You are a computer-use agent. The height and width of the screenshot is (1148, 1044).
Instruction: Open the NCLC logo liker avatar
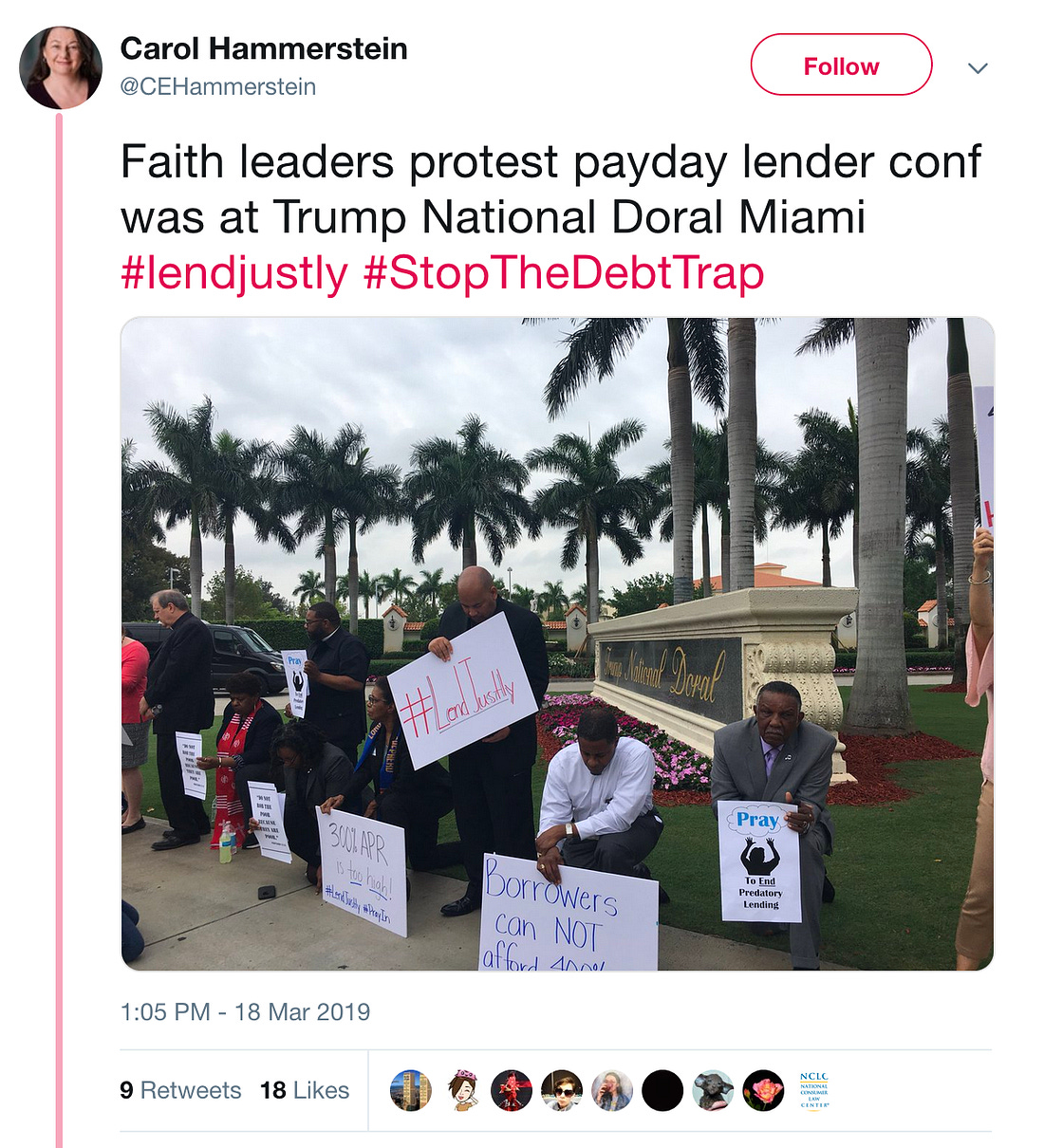813,1091
